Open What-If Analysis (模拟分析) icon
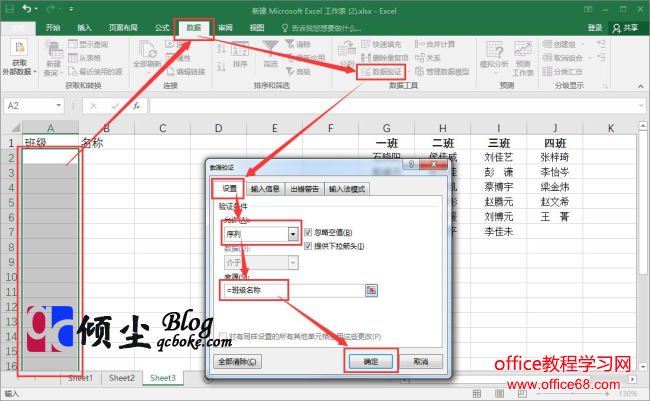650x401 pixels. point(494,50)
